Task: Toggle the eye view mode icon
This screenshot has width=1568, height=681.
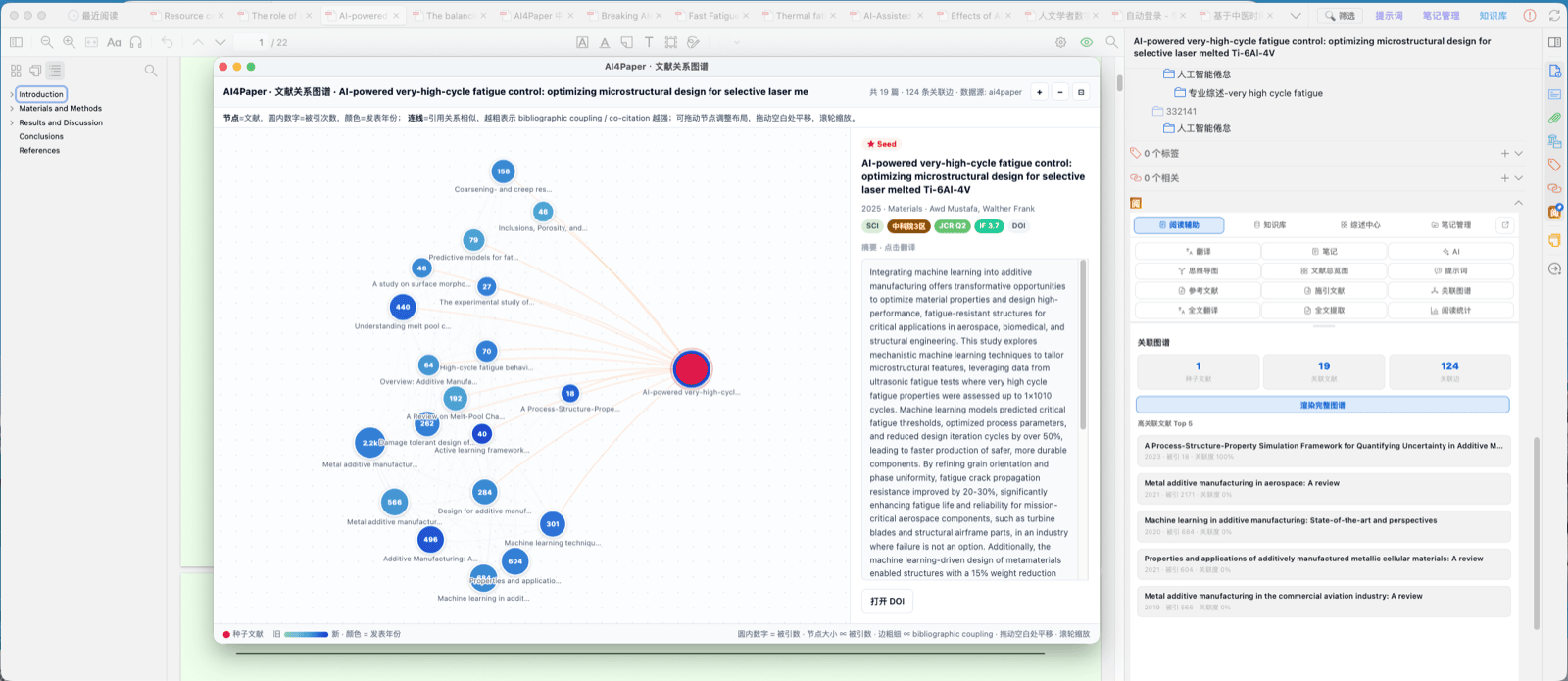Action: point(1086,42)
